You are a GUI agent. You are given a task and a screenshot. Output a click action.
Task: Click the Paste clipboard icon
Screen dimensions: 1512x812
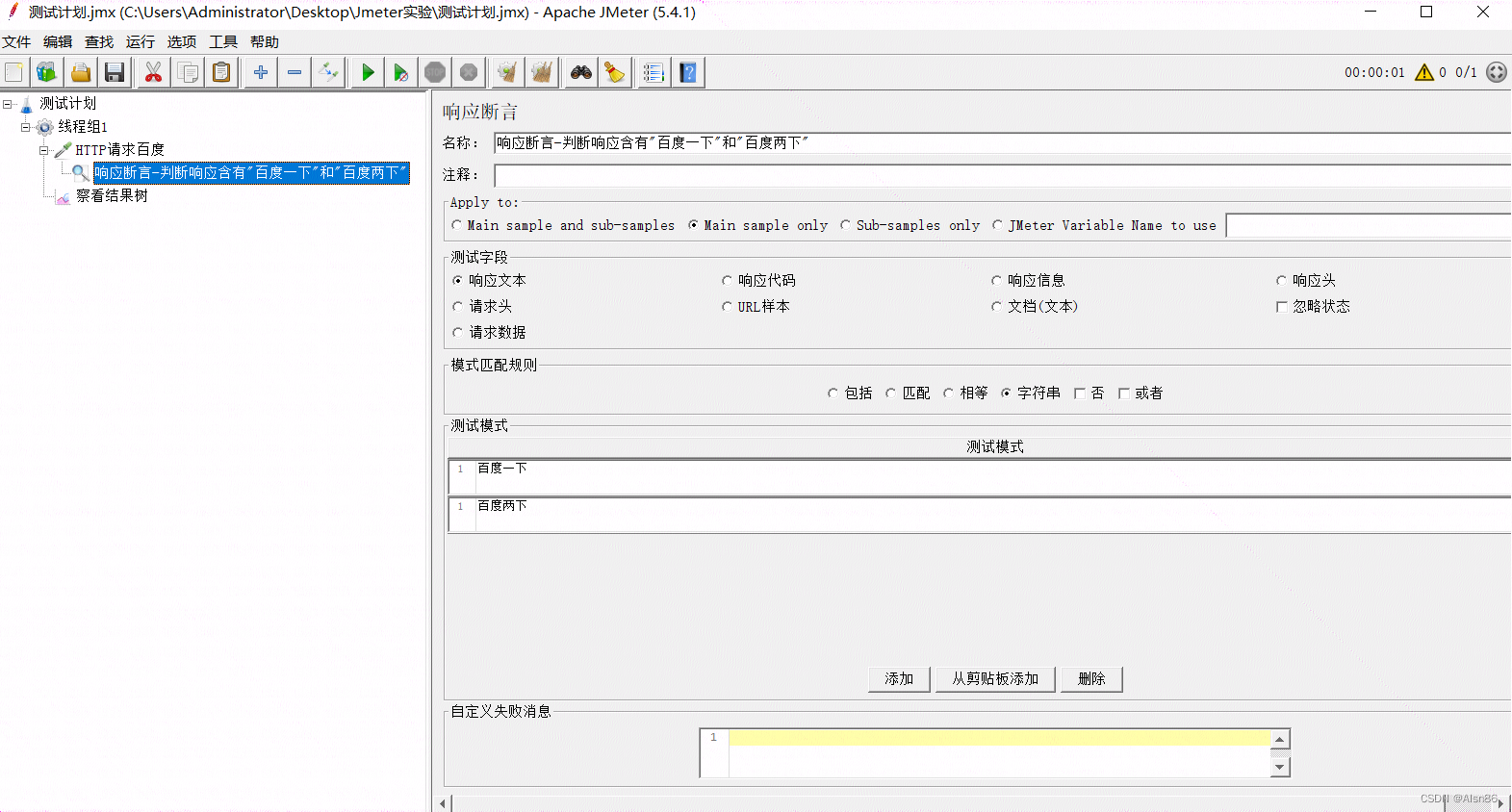pos(221,72)
